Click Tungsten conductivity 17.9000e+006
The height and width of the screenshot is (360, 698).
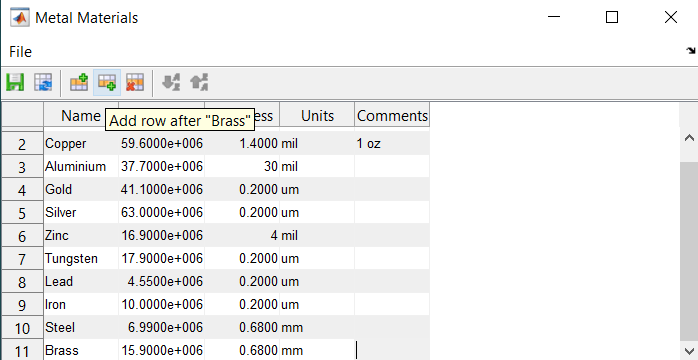162,259
